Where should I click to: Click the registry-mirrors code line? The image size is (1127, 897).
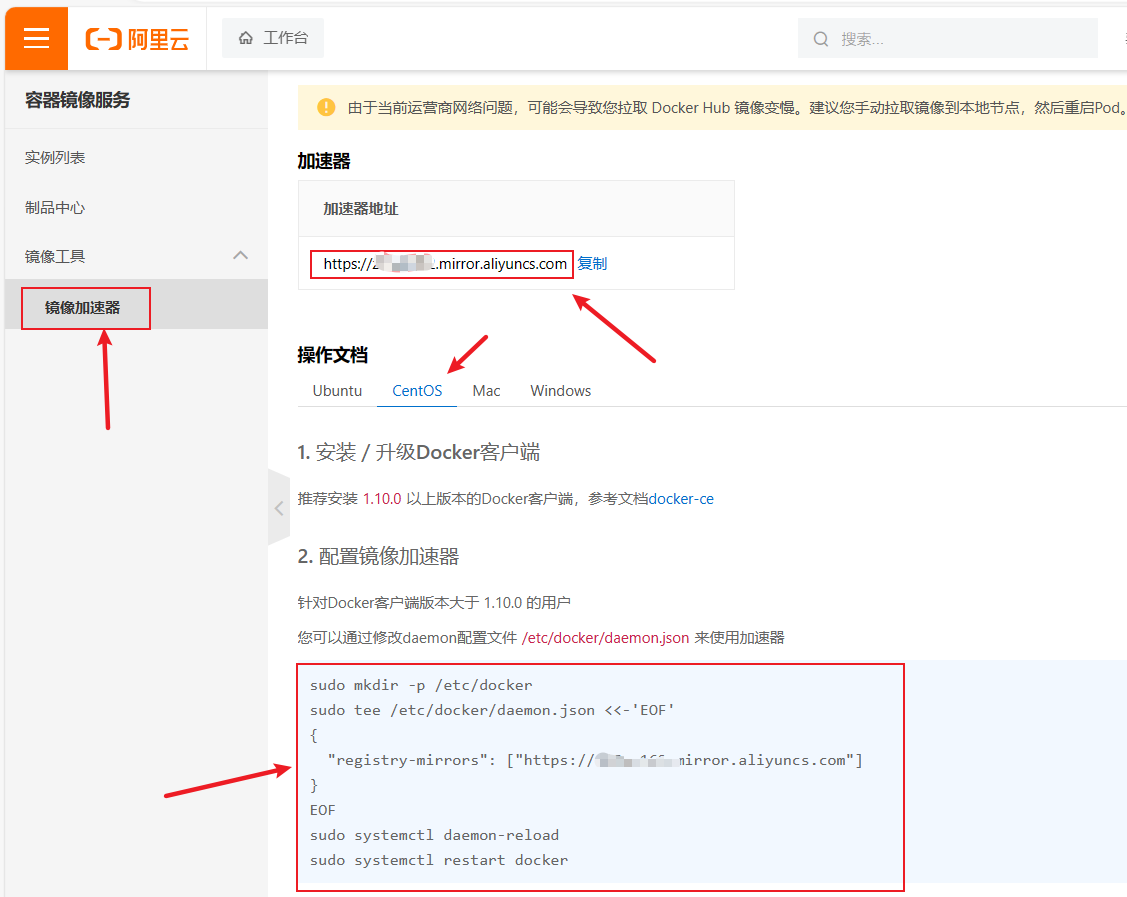pyautogui.click(x=595, y=760)
